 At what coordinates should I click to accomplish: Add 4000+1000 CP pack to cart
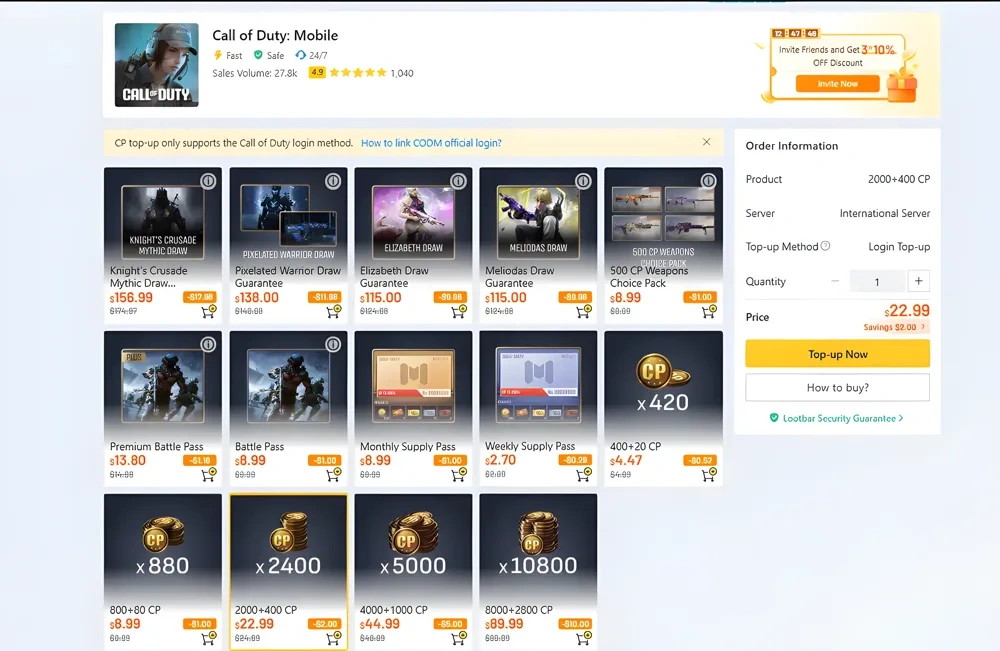click(459, 637)
